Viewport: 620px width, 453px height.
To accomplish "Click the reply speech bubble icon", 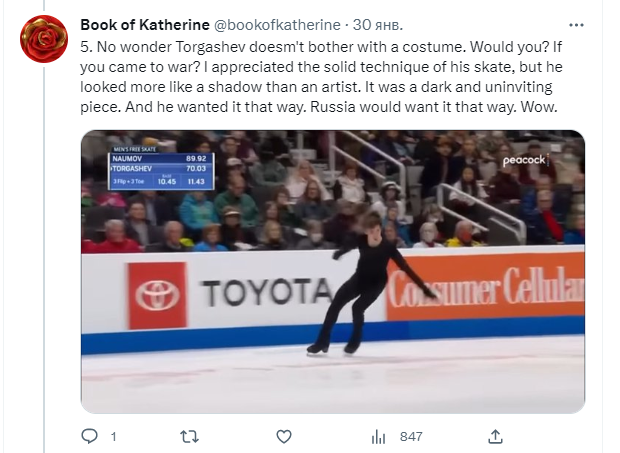I will [90, 436].
